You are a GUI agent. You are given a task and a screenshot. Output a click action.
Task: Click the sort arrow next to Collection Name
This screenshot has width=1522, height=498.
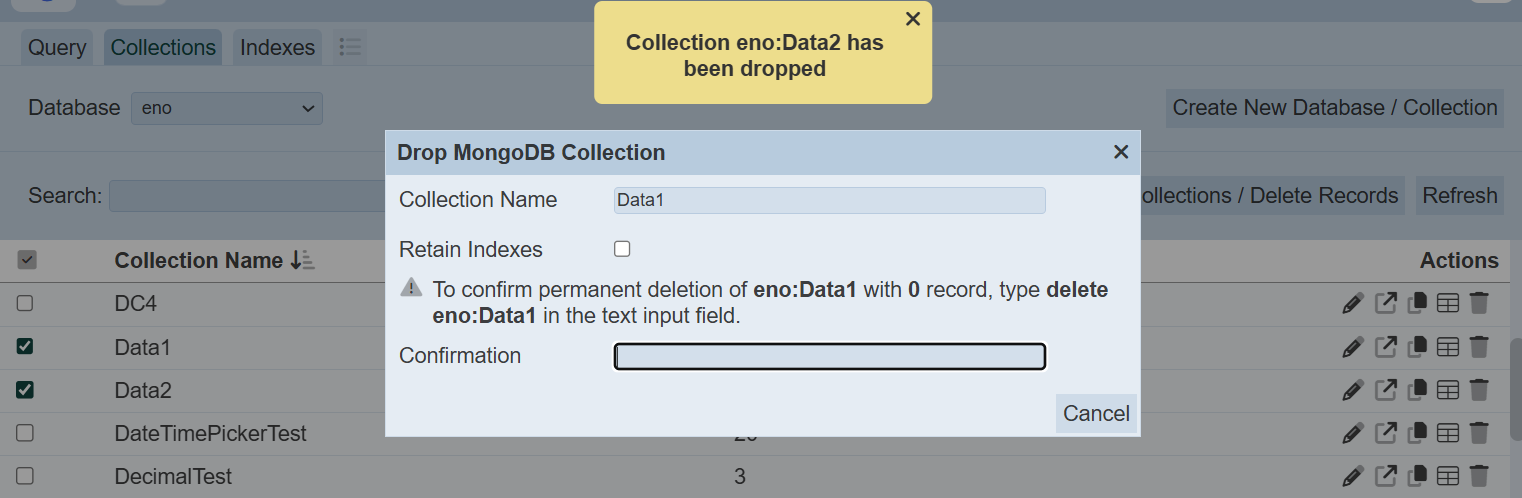click(302, 261)
